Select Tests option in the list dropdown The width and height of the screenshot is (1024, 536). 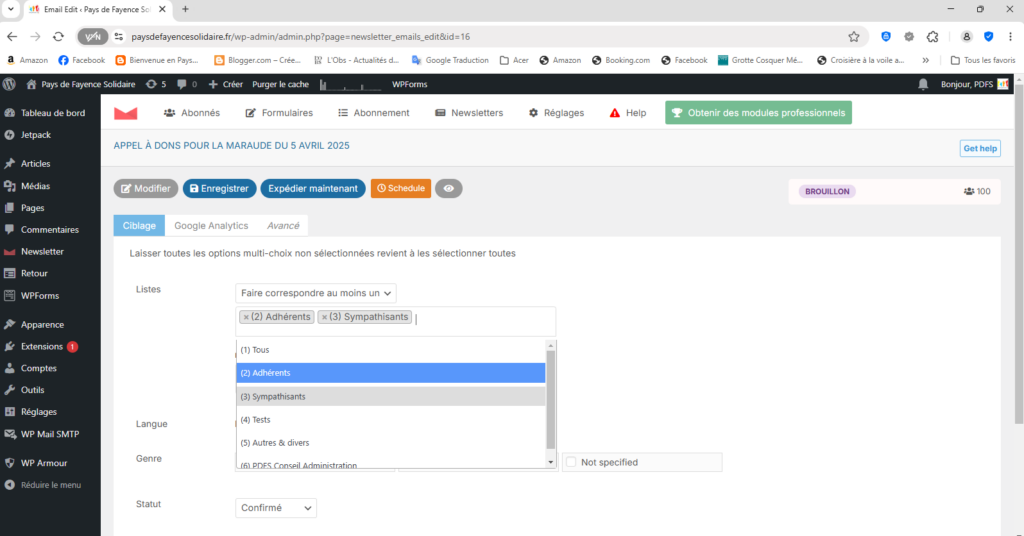tap(256, 420)
